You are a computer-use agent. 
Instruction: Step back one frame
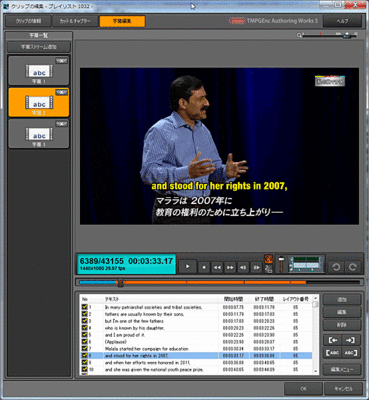[243, 267]
